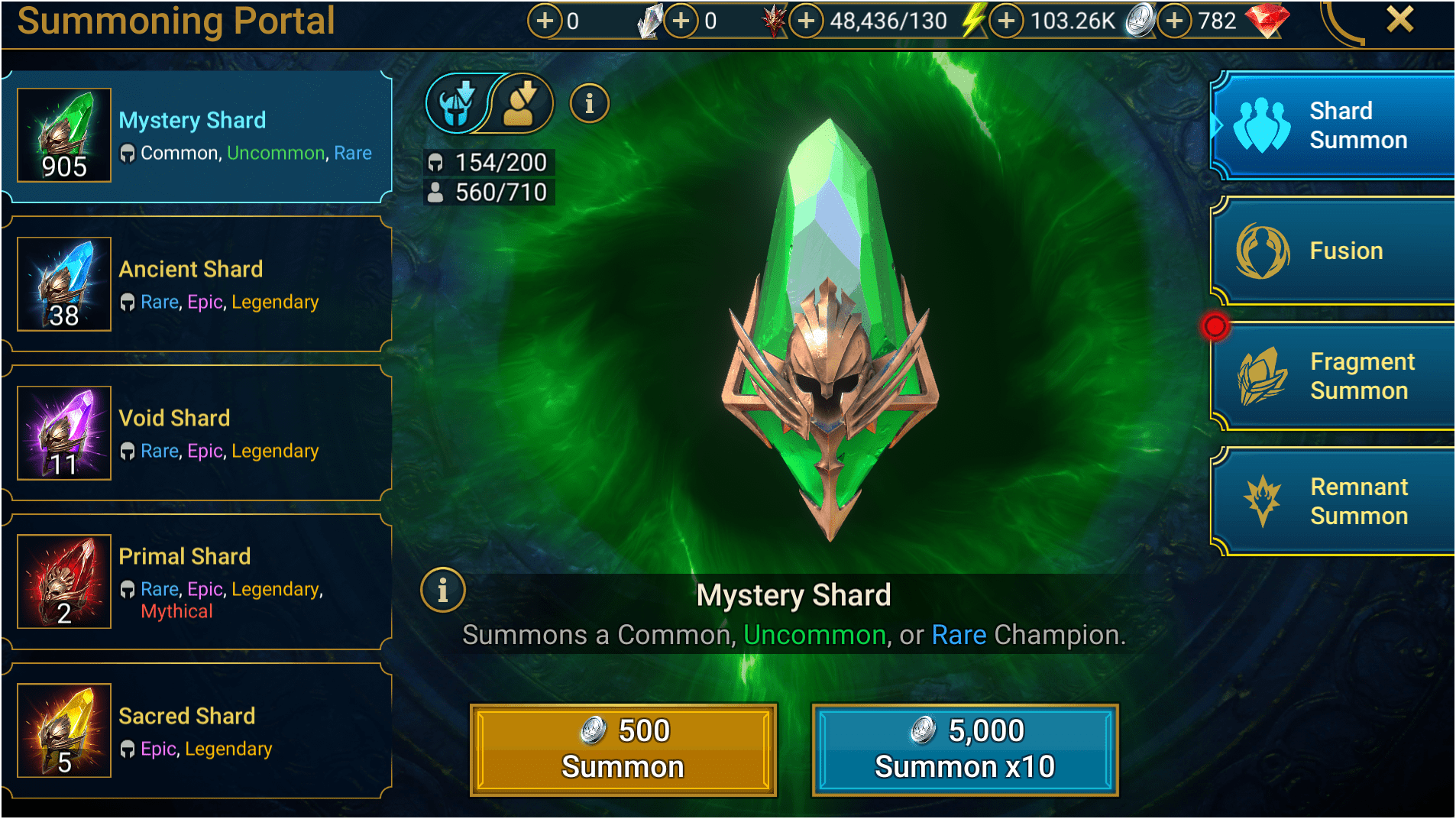Screen dimensions: 1456x819
Task: Select the Ancient Shard entry
Action: 197,284
